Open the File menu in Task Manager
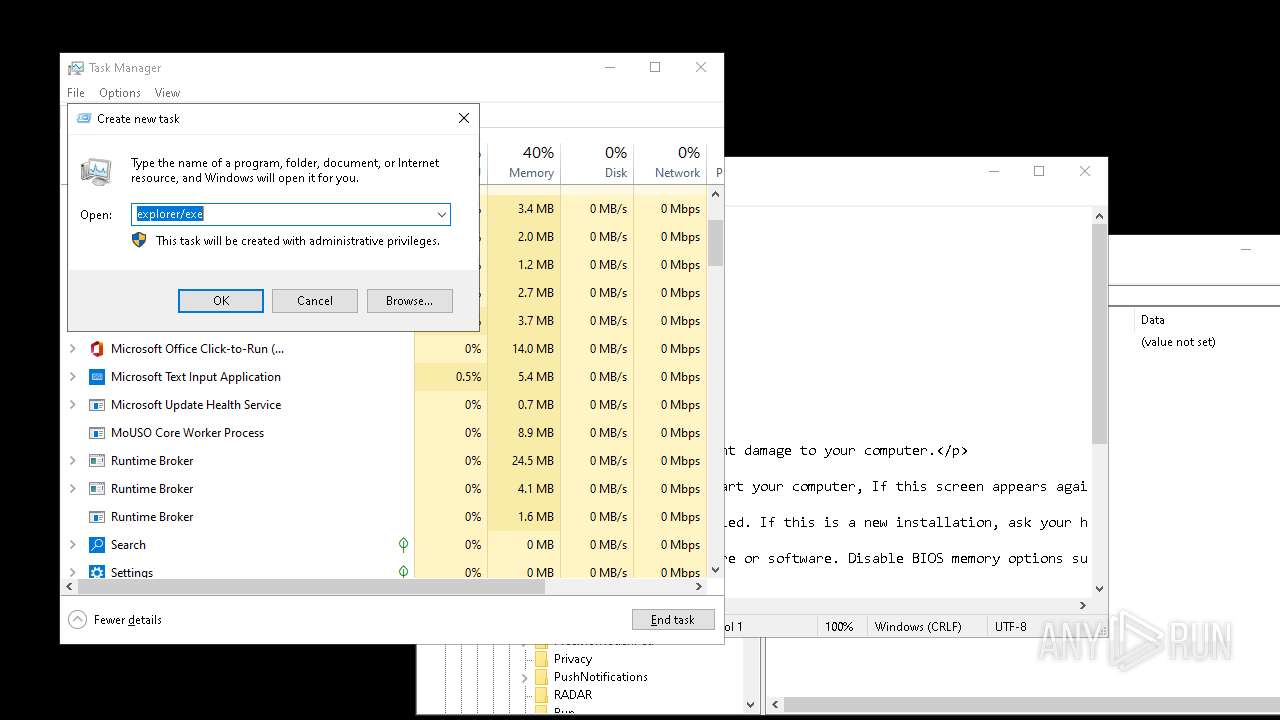The height and width of the screenshot is (720, 1280). [x=76, y=93]
